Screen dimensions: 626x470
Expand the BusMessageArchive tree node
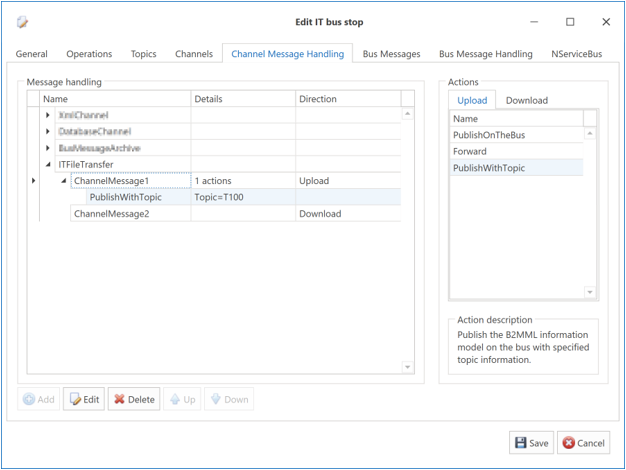tap(48, 148)
